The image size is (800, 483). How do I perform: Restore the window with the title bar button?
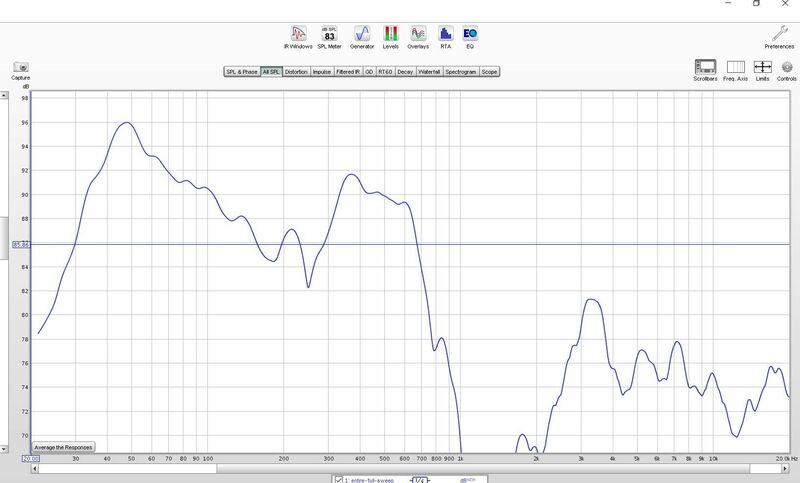tap(757, 3)
